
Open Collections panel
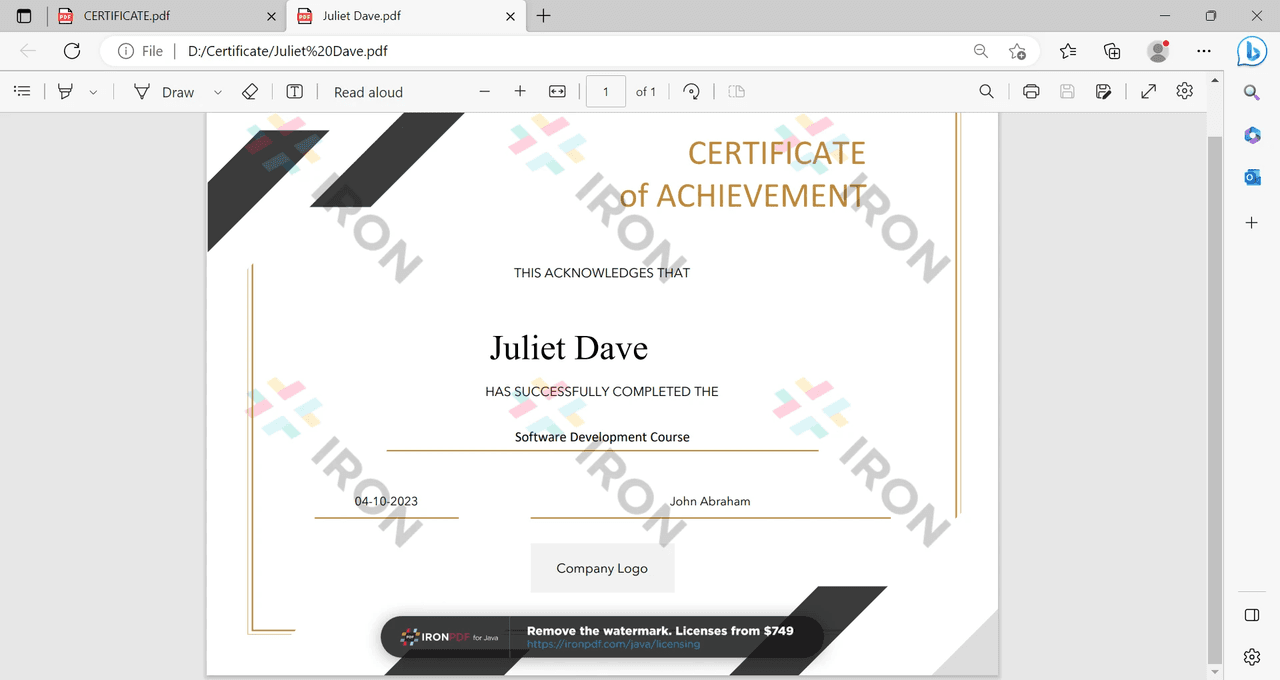[x=1112, y=51]
